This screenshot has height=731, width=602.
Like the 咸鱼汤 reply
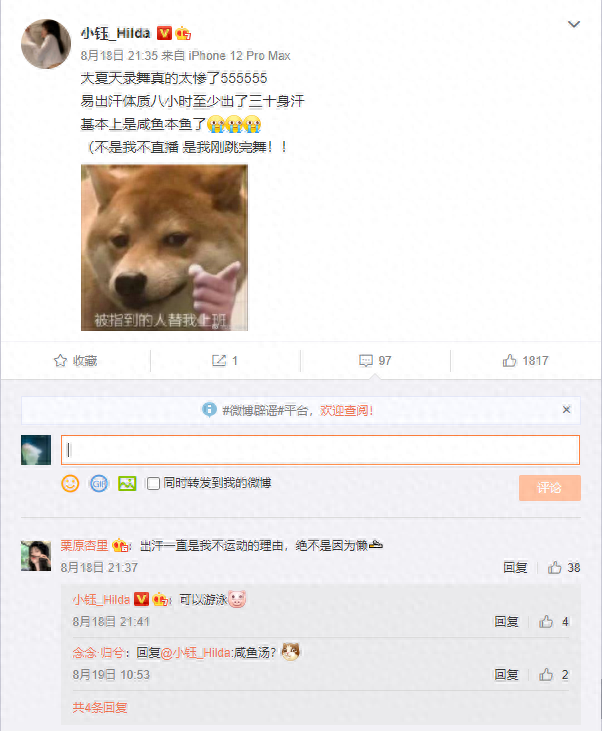546,675
